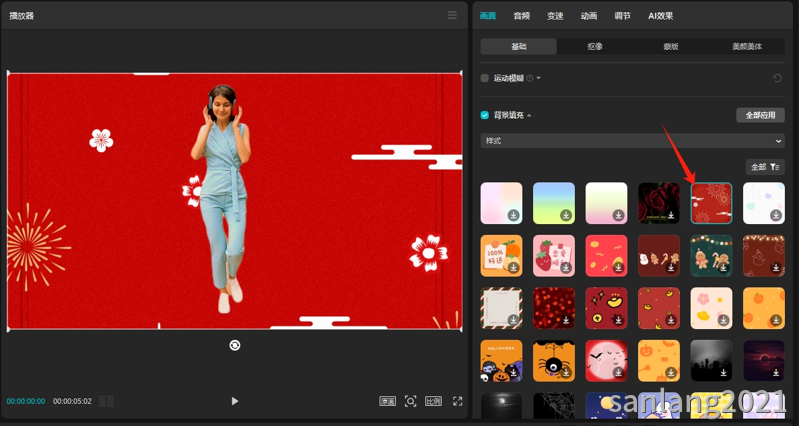
Task: Select the 蒙版 sub-tab
Action: click(671, 46)
